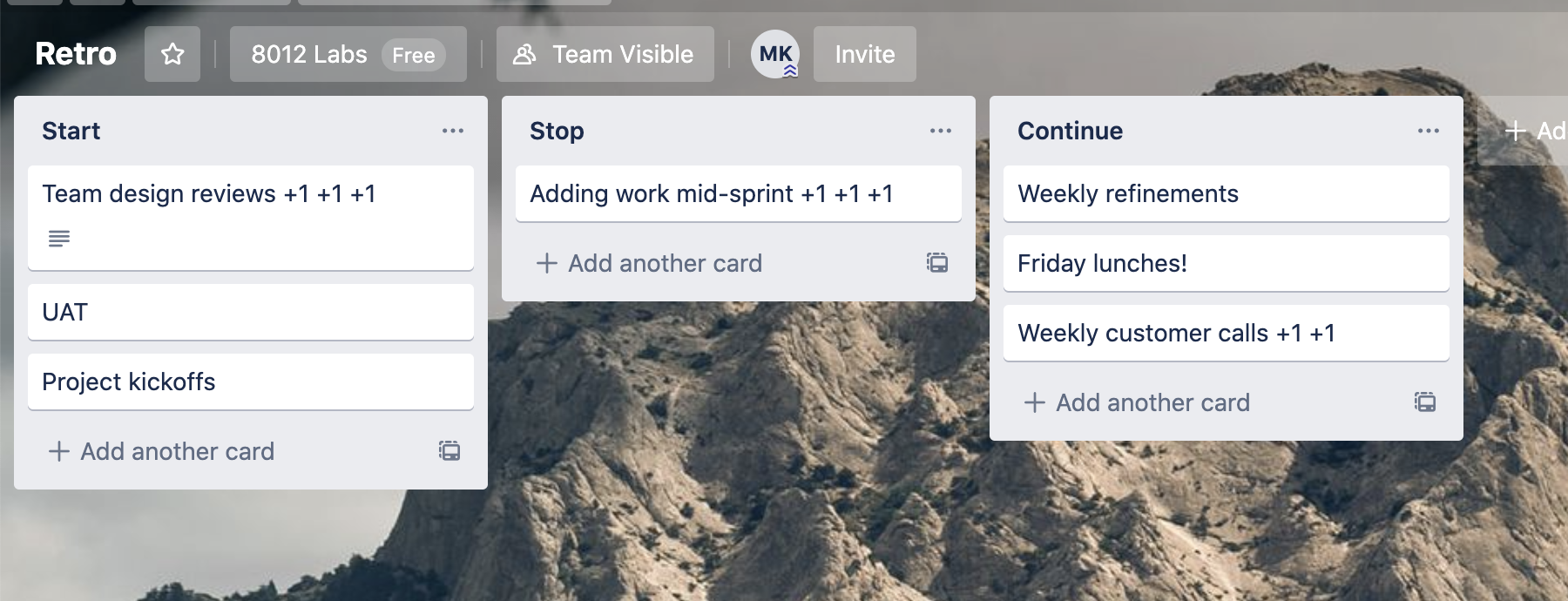Open the Continue list actions menu

(1428, 130)
